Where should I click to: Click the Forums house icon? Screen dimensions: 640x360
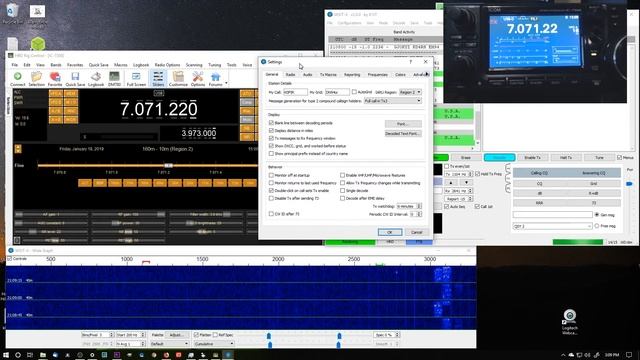(216, 78)
